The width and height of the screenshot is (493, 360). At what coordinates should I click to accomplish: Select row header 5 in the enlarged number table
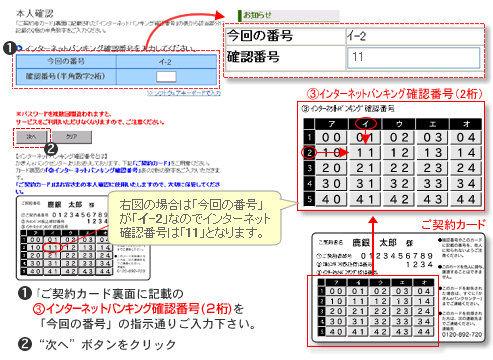point(309,199)
